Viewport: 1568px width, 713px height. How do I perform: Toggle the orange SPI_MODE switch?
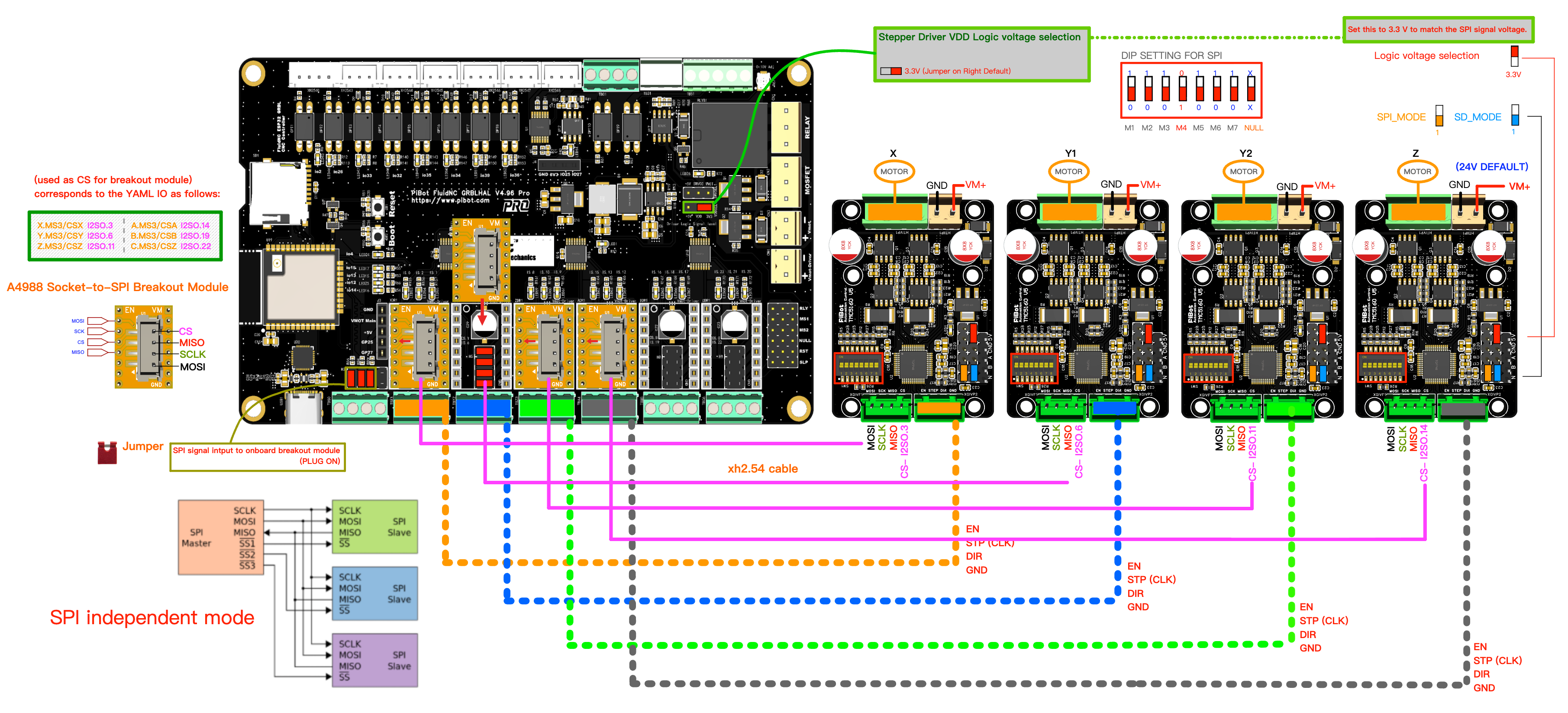click(x=1439, y=116)
